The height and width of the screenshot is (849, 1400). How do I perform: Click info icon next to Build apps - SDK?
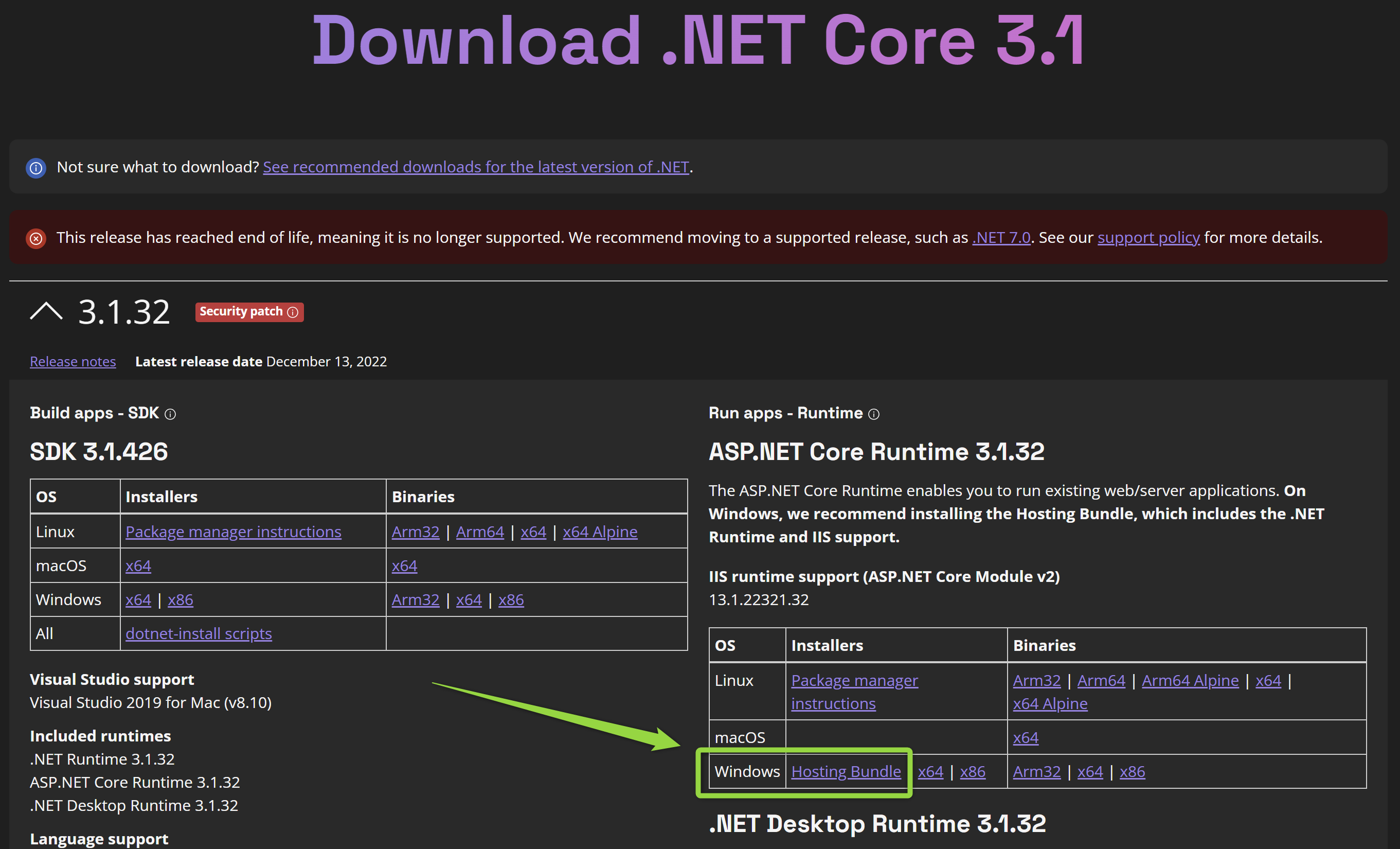[x=170, y=414]
